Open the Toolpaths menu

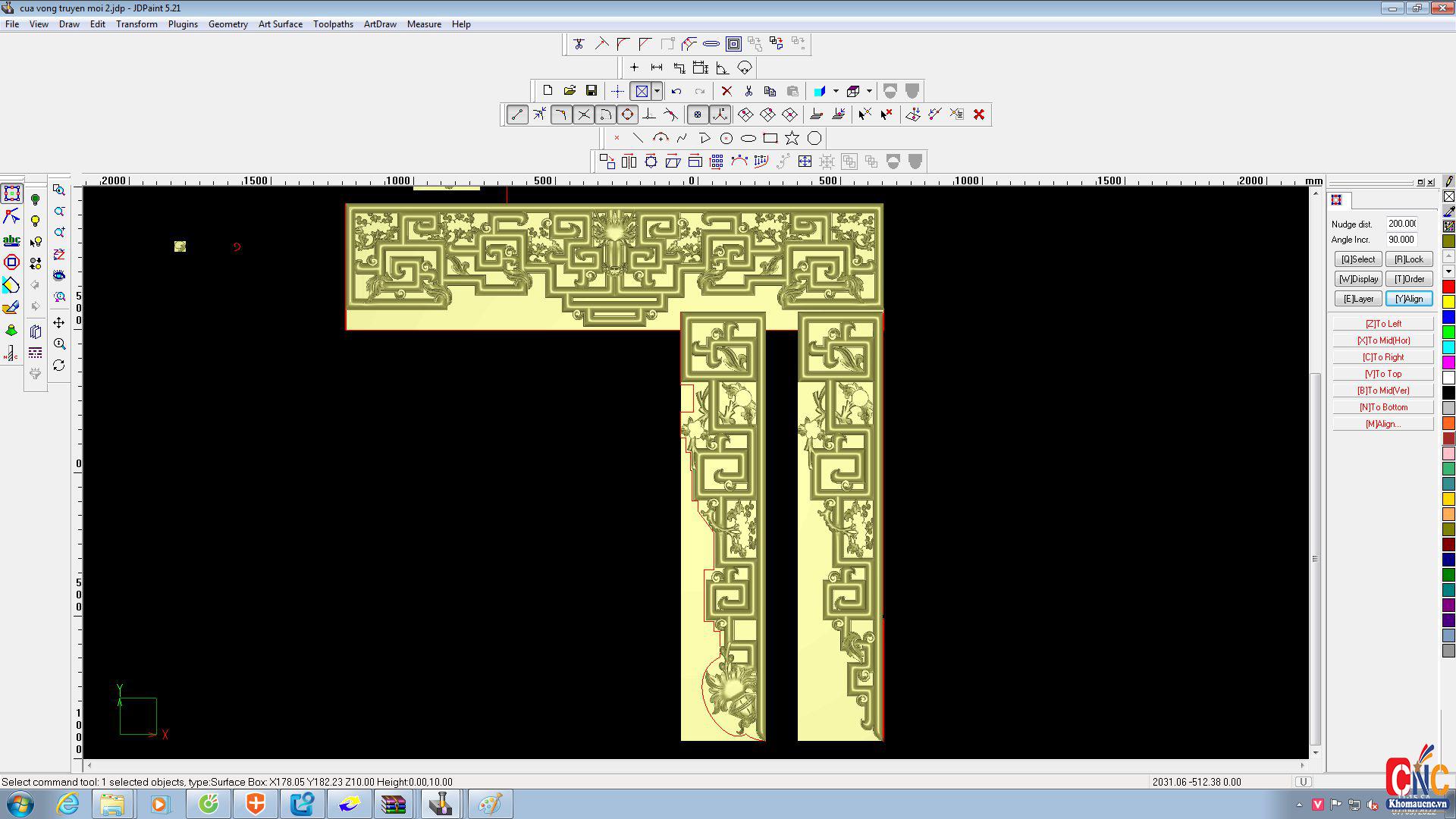tap(333, 24)
